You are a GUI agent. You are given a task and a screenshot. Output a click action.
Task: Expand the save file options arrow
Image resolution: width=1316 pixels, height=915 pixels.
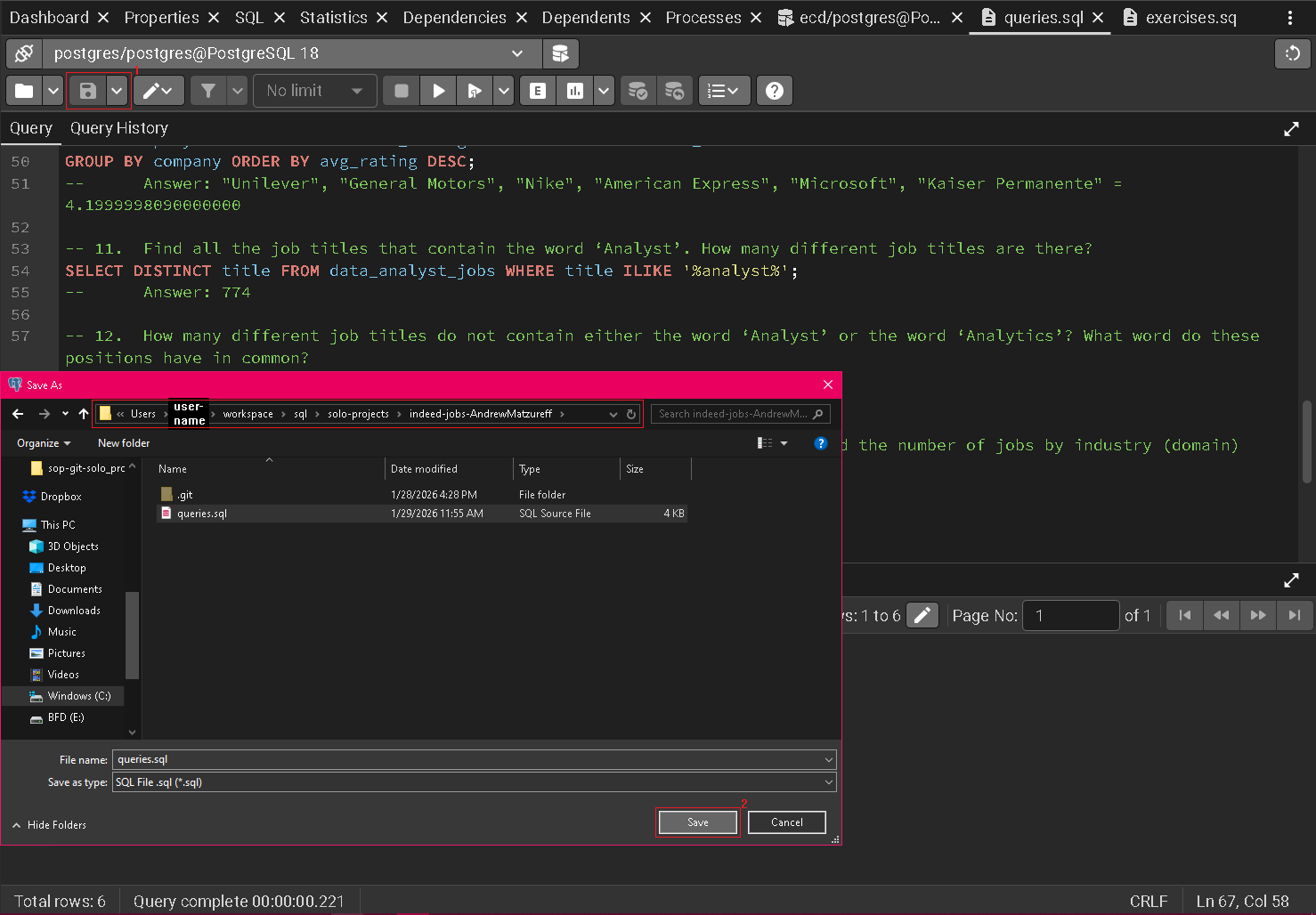(117, 91)
